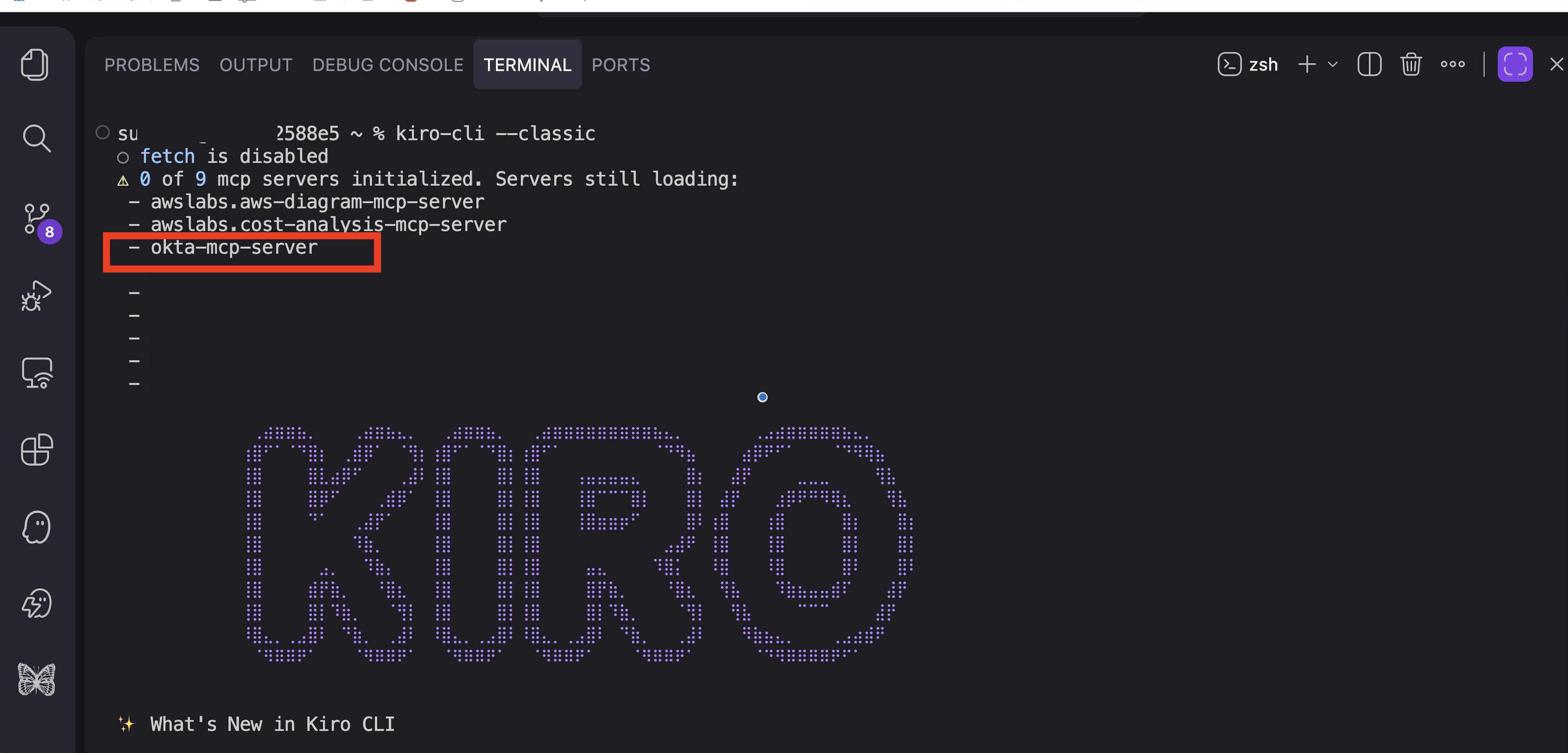This screenshot has width=1568, height=753.
Task: Switch to the PROBLEMS tab
Action: (152, 64)
